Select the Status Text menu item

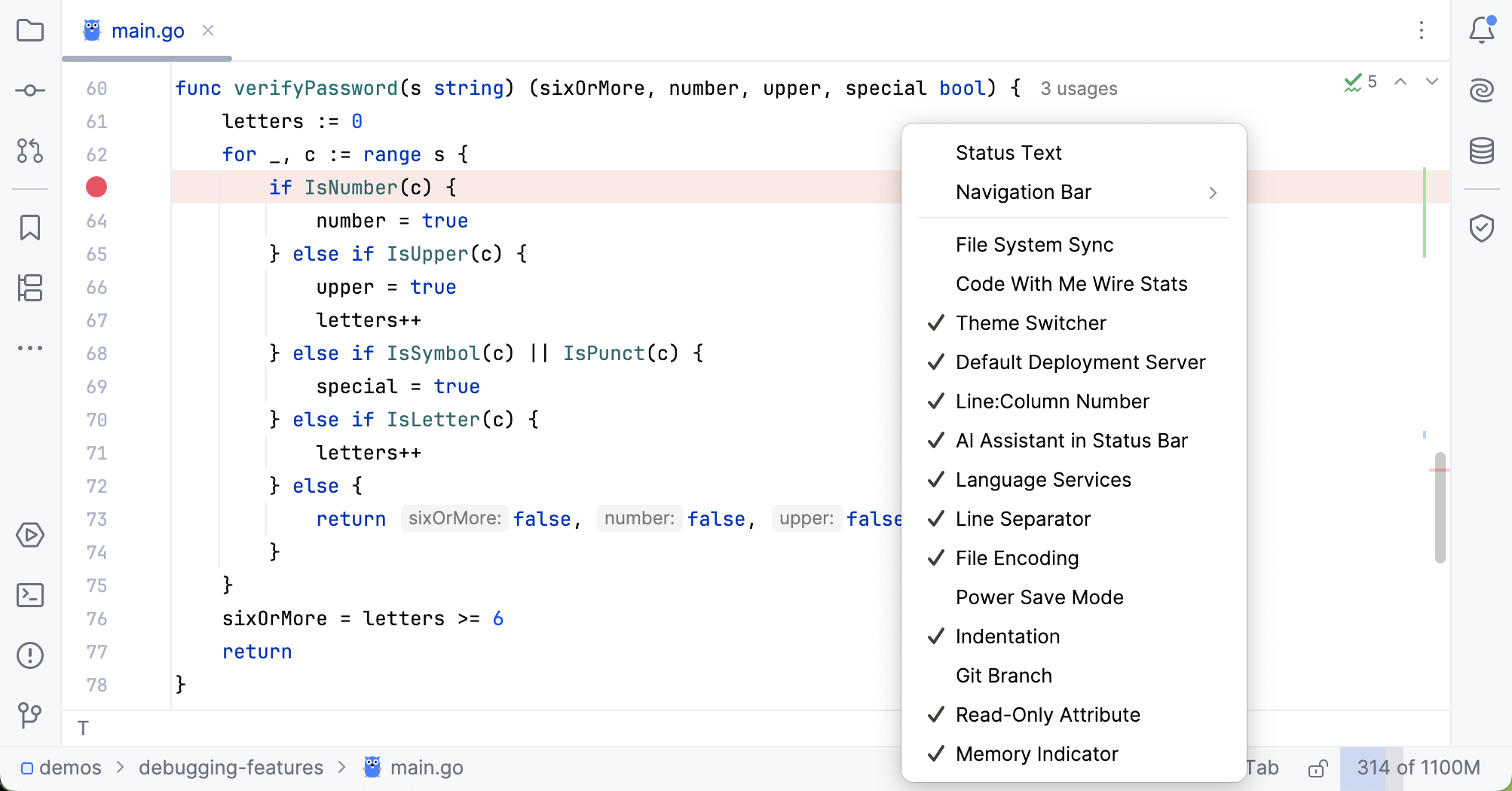1009,153
